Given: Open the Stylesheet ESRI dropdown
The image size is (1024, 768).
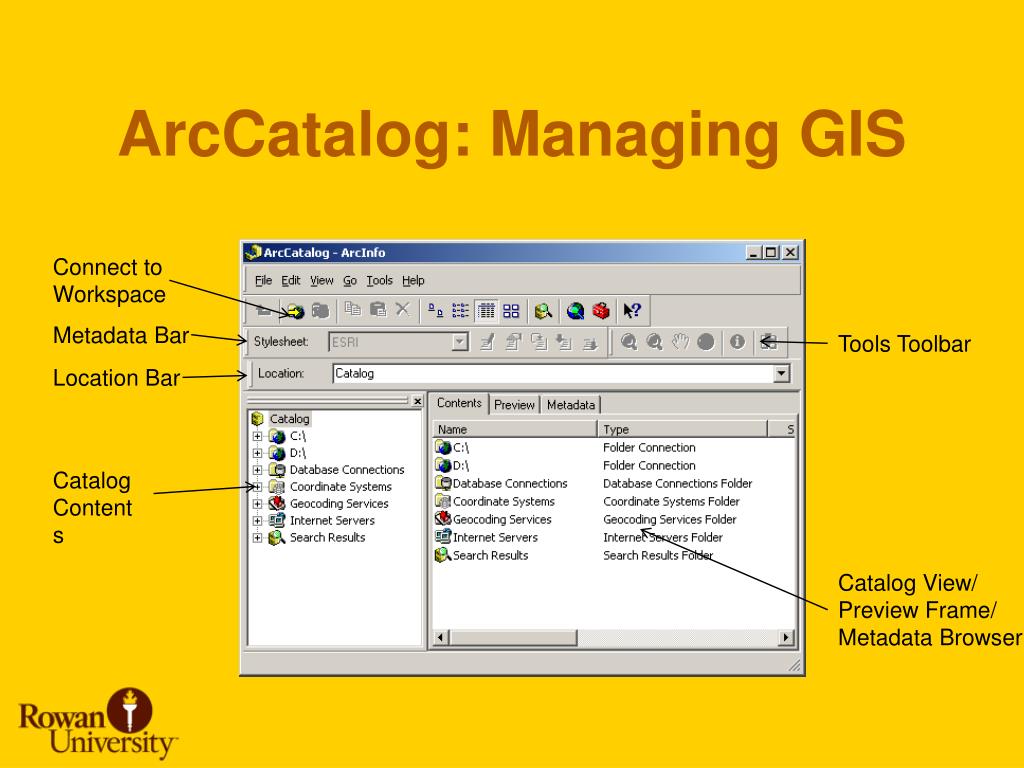Looking at the screenshot, I should pyautogui.click(x=460, y=342).
